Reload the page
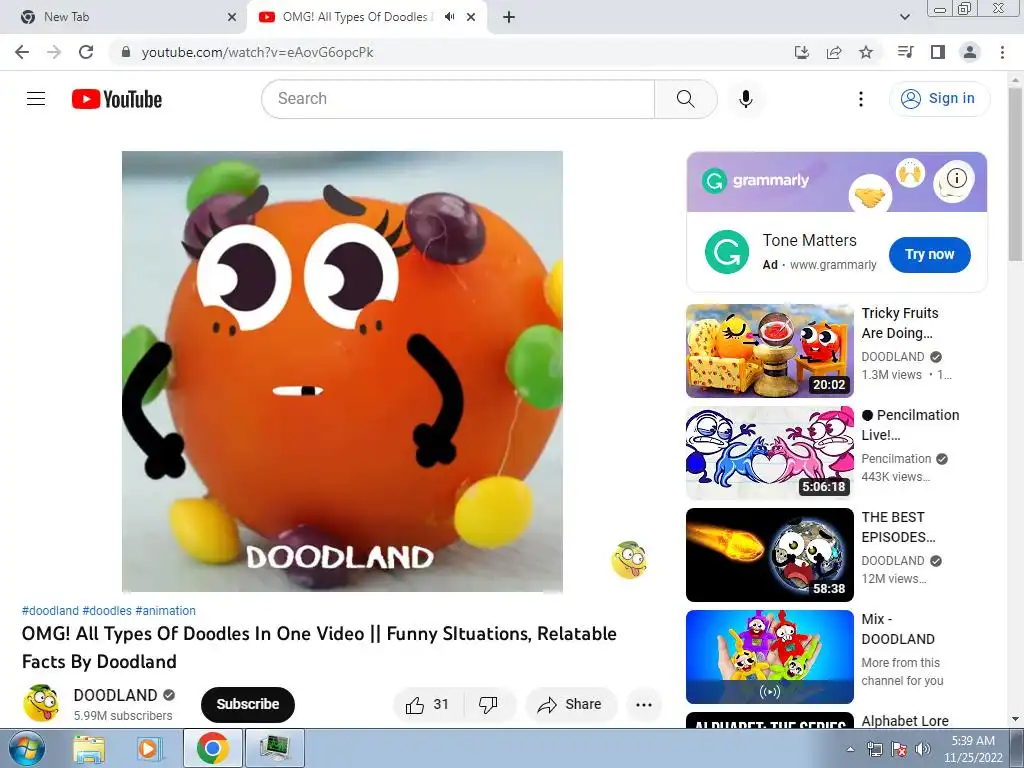This screenshot has height=768, width=1024. [86, 52]
